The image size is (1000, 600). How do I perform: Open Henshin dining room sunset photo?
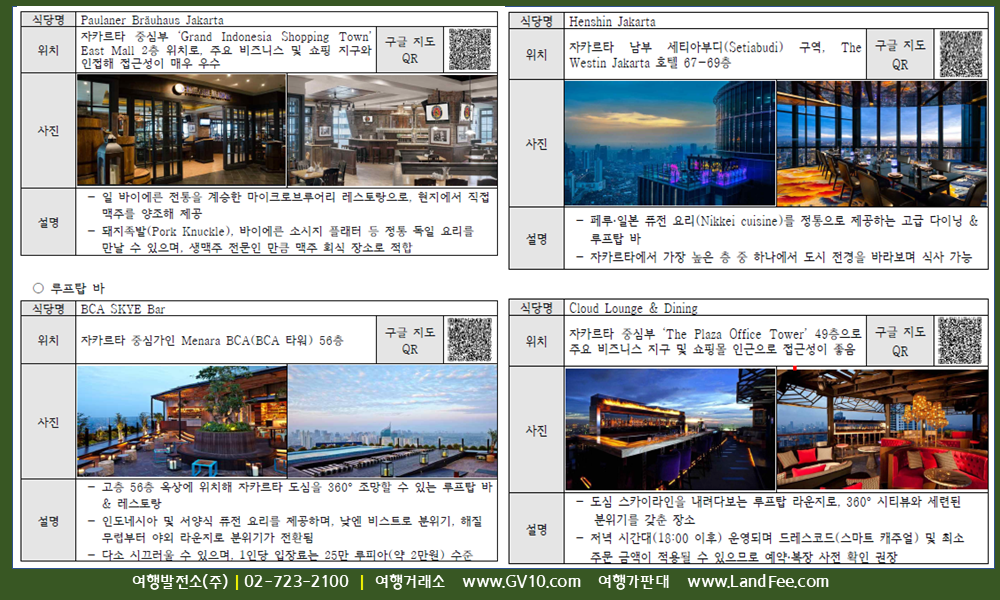point(881,143)
